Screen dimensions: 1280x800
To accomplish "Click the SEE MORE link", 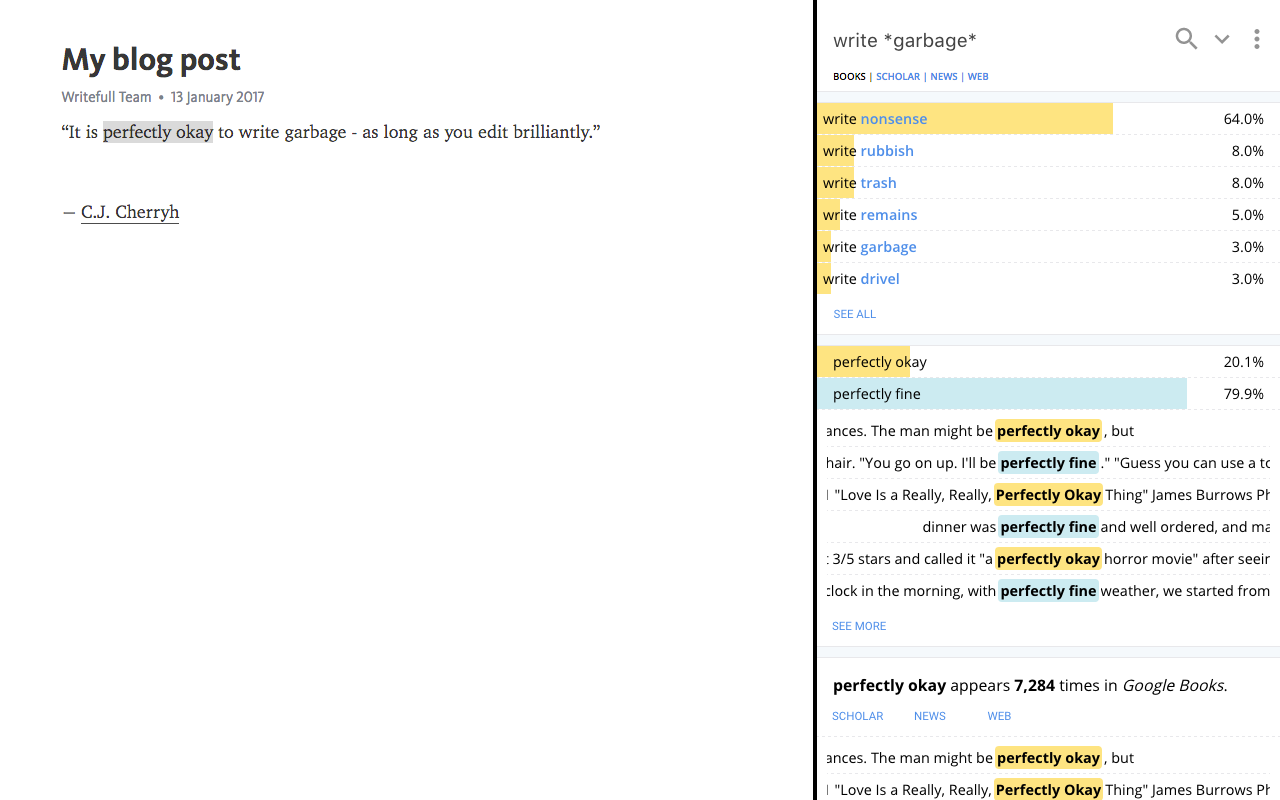I will (859, 626).
